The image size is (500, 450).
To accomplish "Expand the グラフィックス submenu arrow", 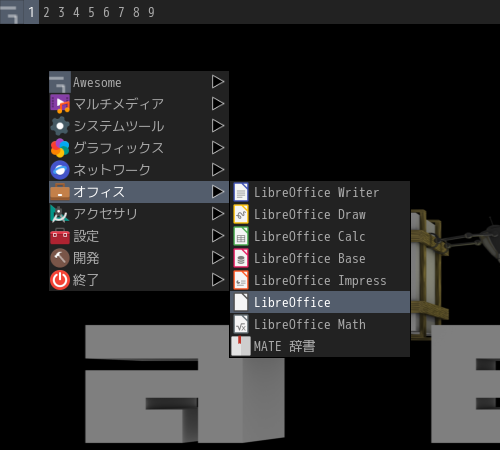I will pyautogui.click(x=218, y=148).
